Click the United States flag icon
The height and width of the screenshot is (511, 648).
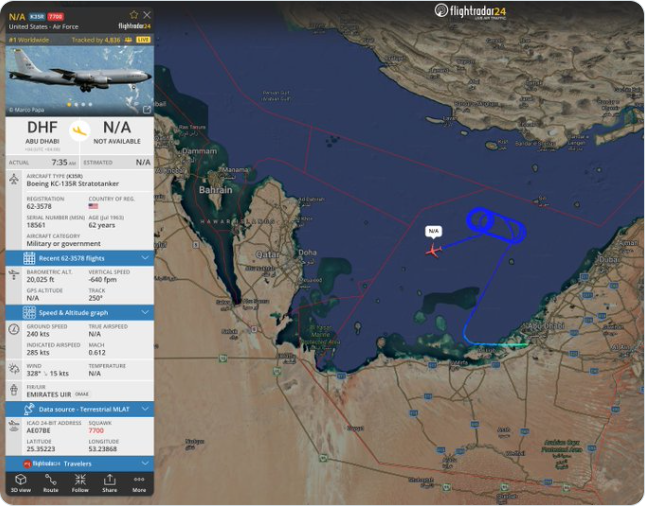(93, 206)
